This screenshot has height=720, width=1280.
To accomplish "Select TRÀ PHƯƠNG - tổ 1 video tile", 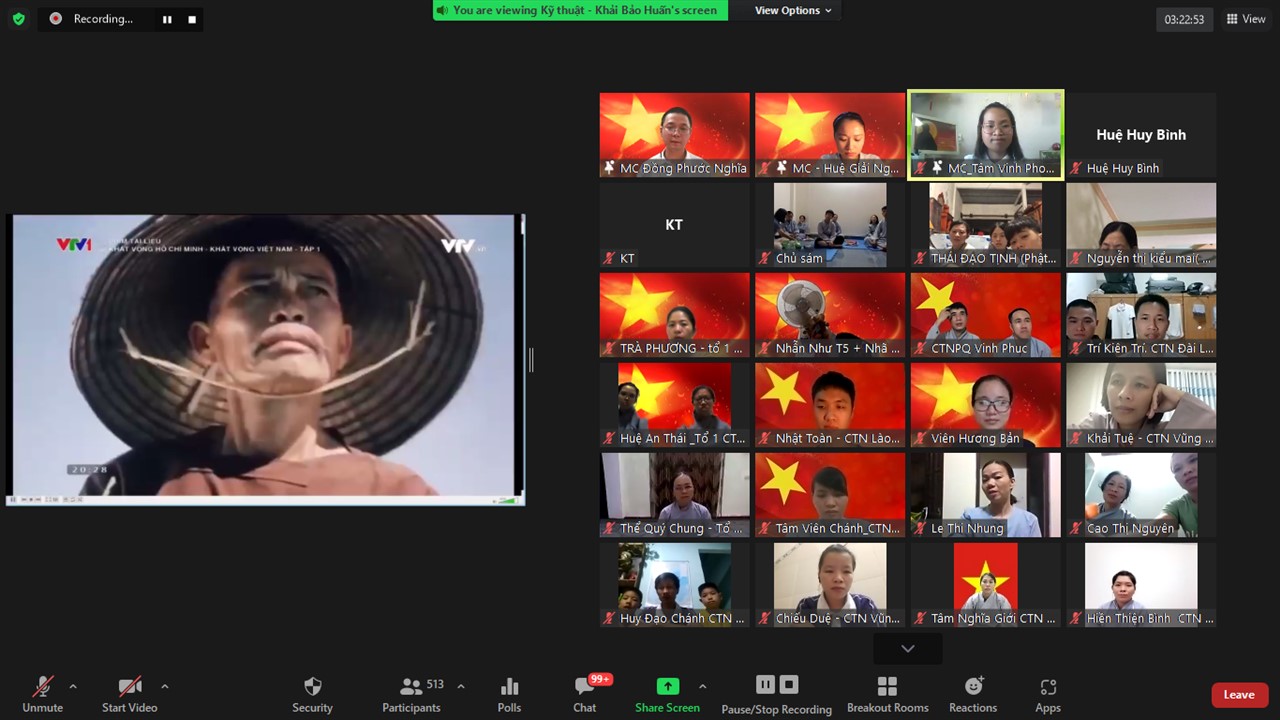I will click(x=675, y=315).
